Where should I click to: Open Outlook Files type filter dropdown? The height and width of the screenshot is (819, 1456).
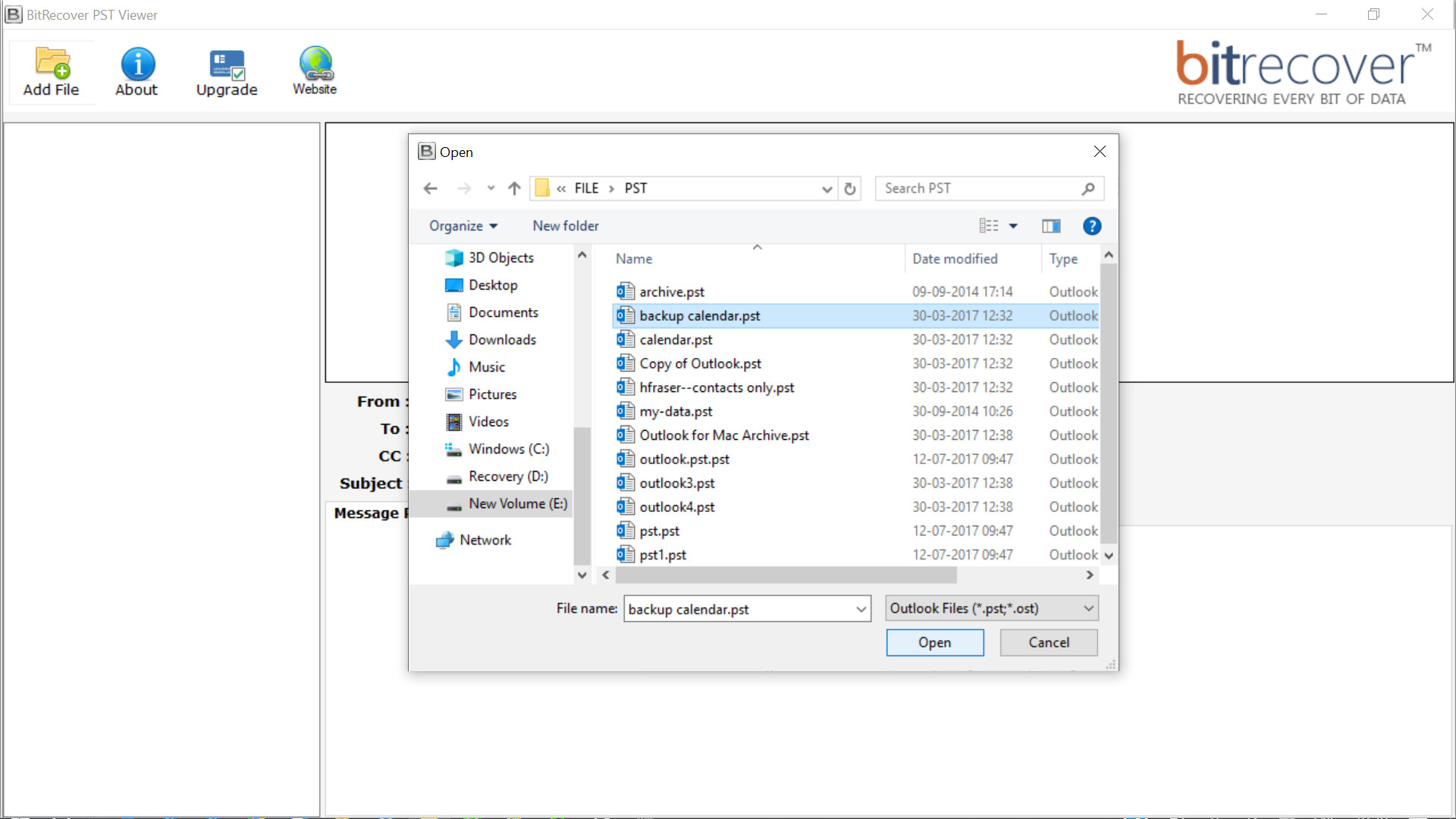point(992,608)
